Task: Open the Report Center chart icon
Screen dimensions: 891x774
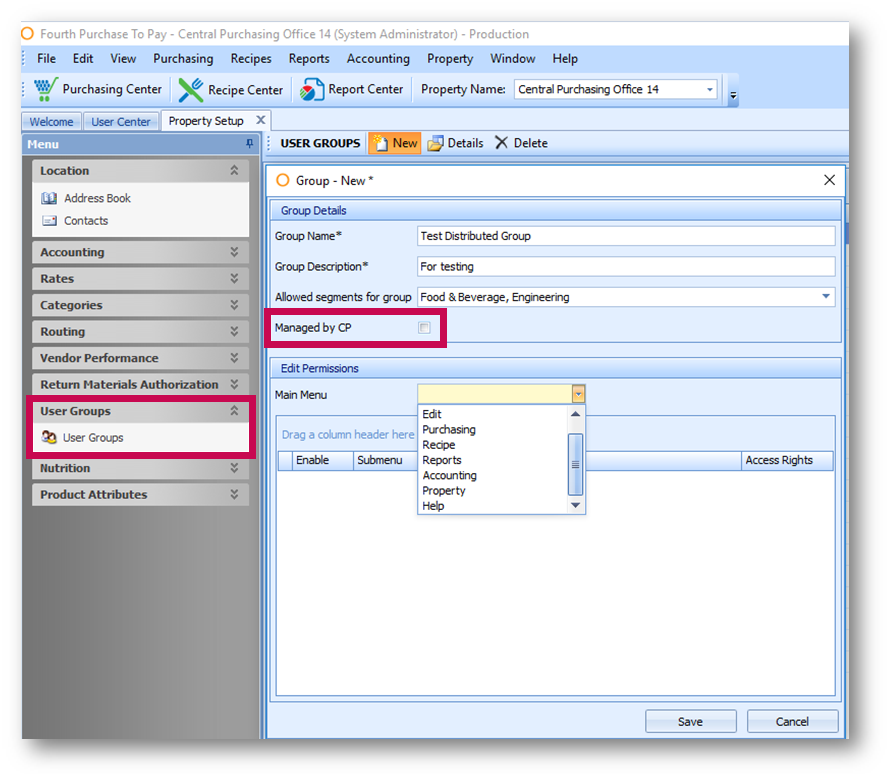Action: tap(312, 89)
